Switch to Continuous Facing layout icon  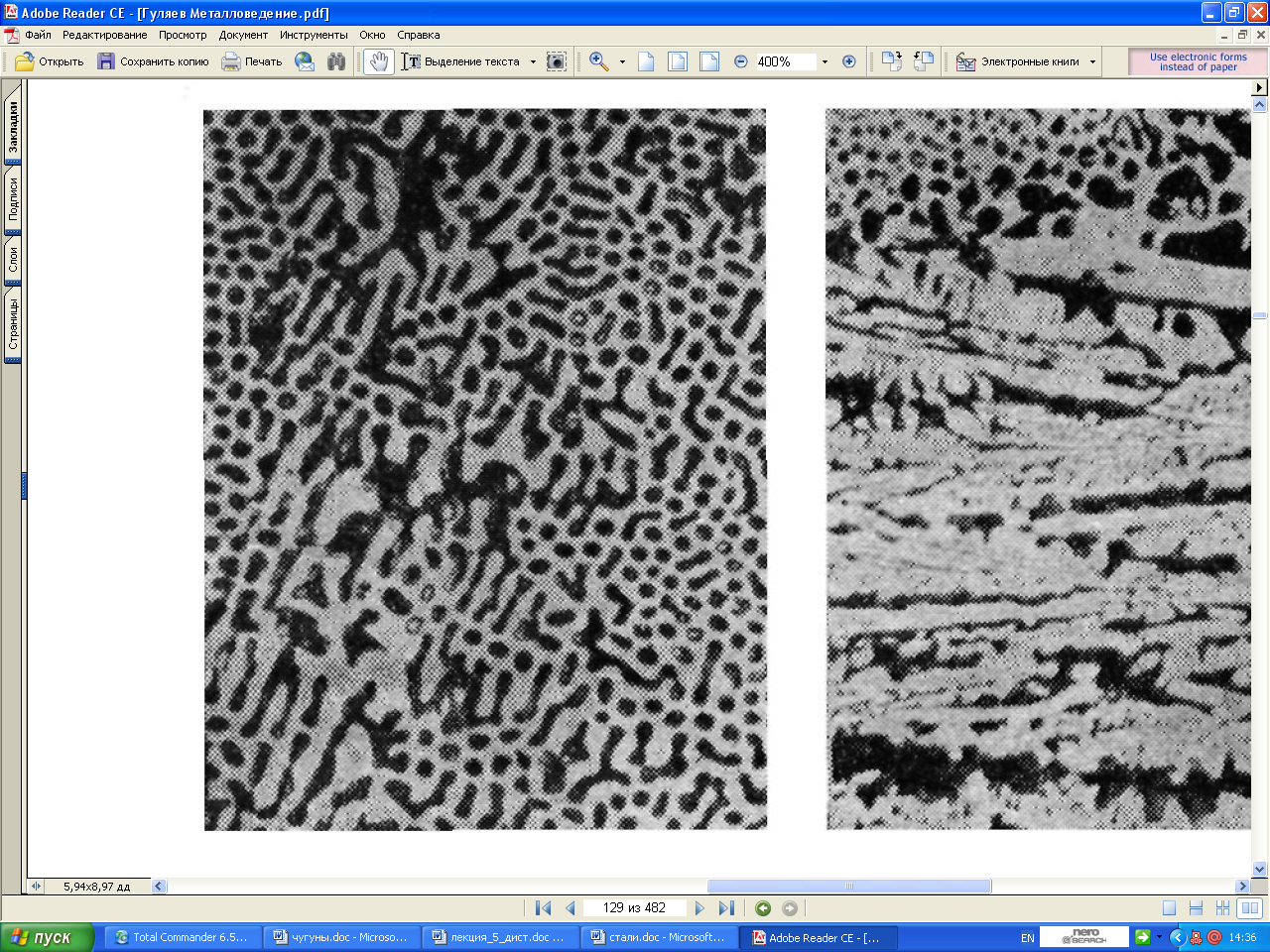(1222, 907)
